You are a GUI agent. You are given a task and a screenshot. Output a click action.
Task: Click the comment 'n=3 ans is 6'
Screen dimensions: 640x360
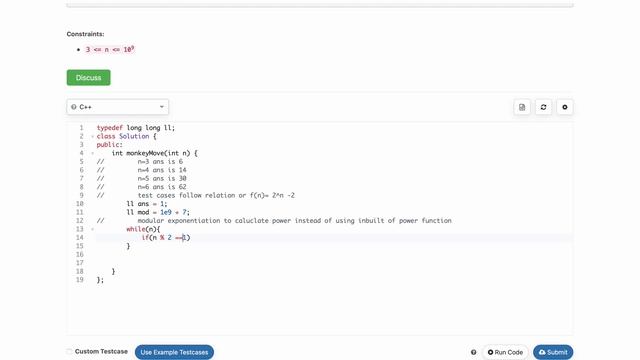[160, 162]
